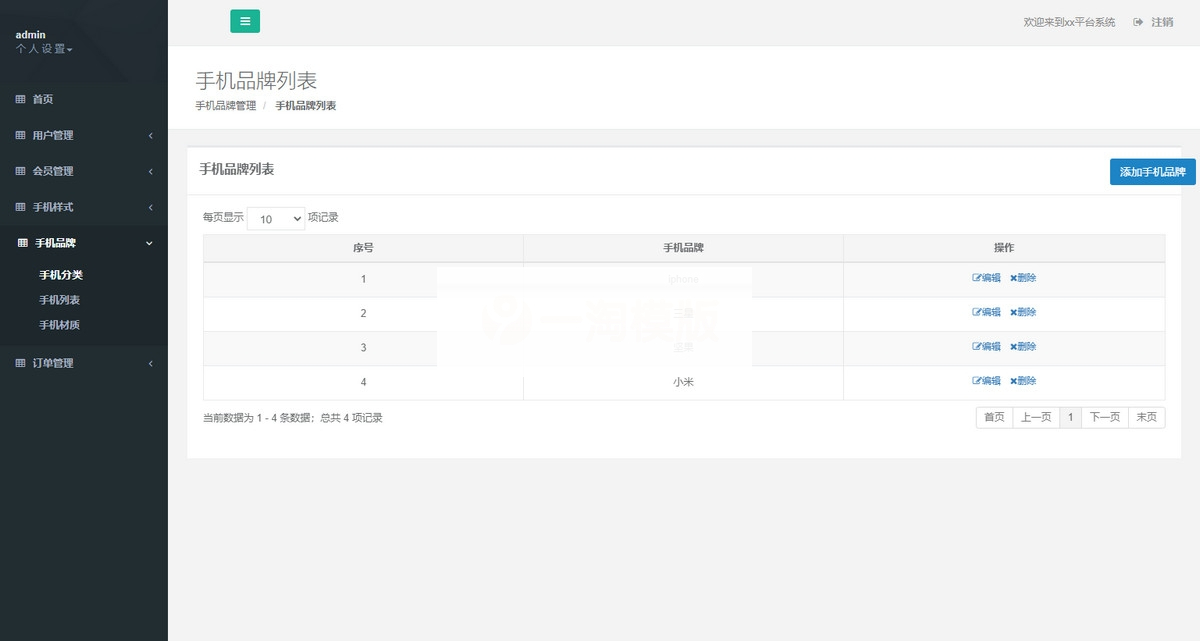This screenshot has height=641, width=1200.
Task: Click the 添加手机品牌 button
Action: point(1151,171)
